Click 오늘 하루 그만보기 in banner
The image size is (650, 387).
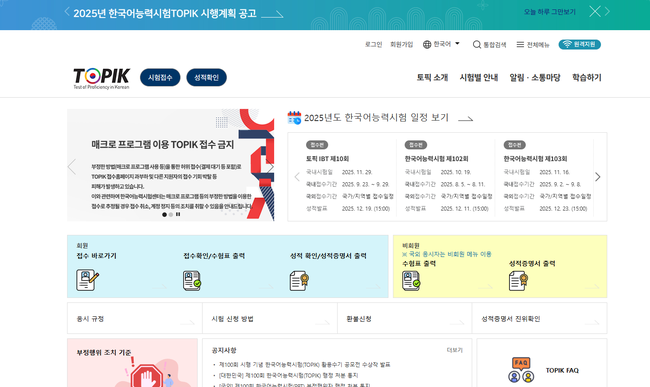click(x=550, y=12)
